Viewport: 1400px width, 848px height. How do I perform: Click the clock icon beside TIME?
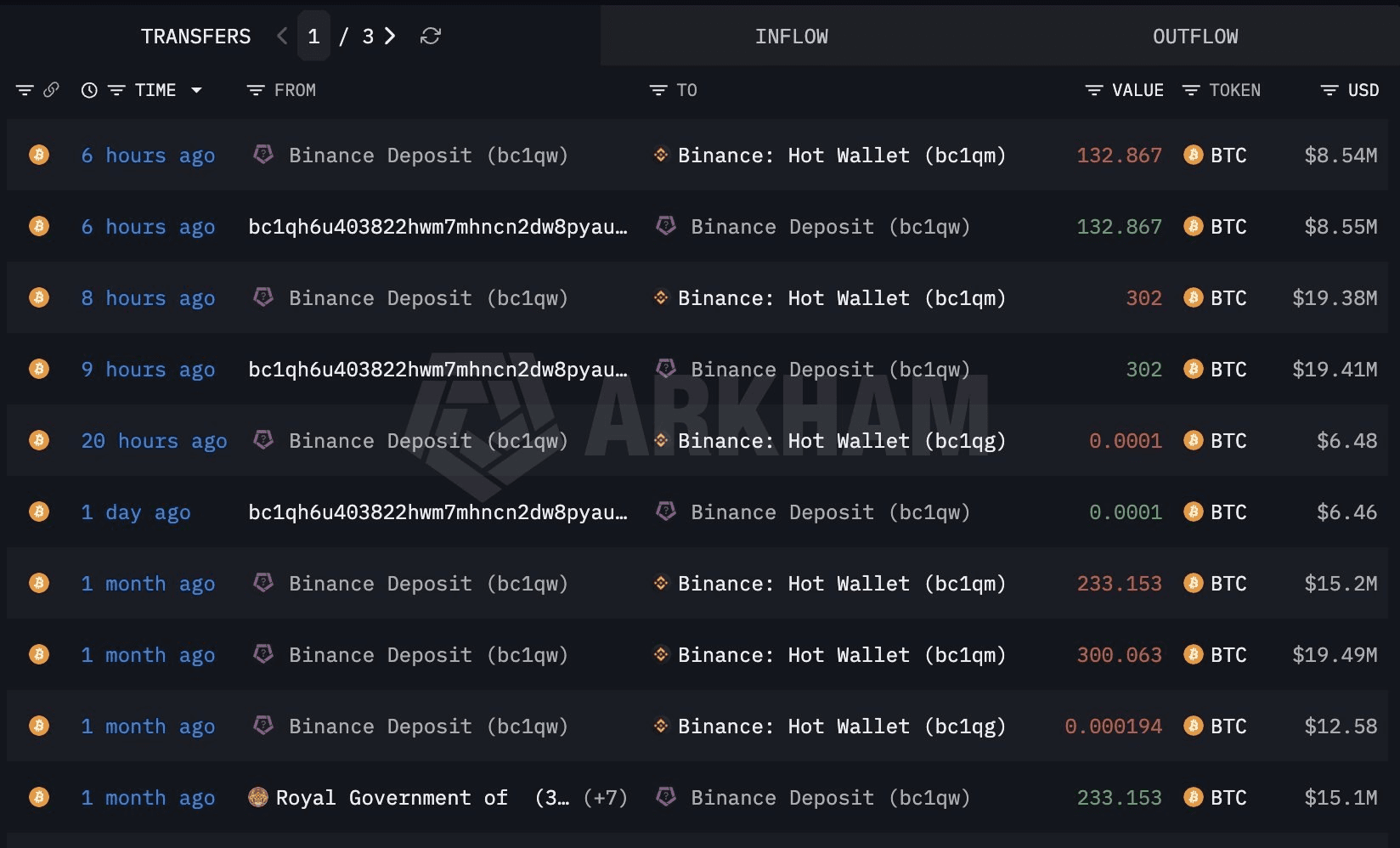coord(89,90)
